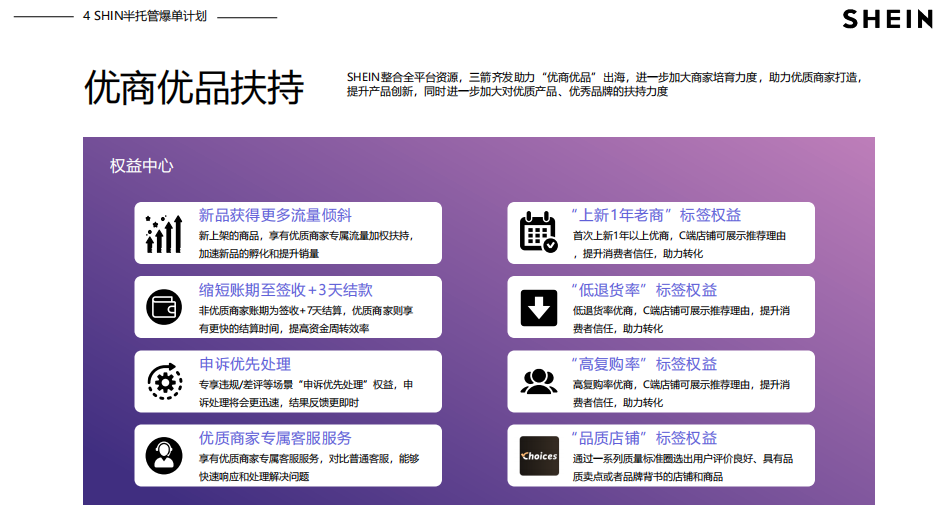Click header text 4 SHIN半托管爆单计划
Screen dimensions: 951x530
coord(144,16)
